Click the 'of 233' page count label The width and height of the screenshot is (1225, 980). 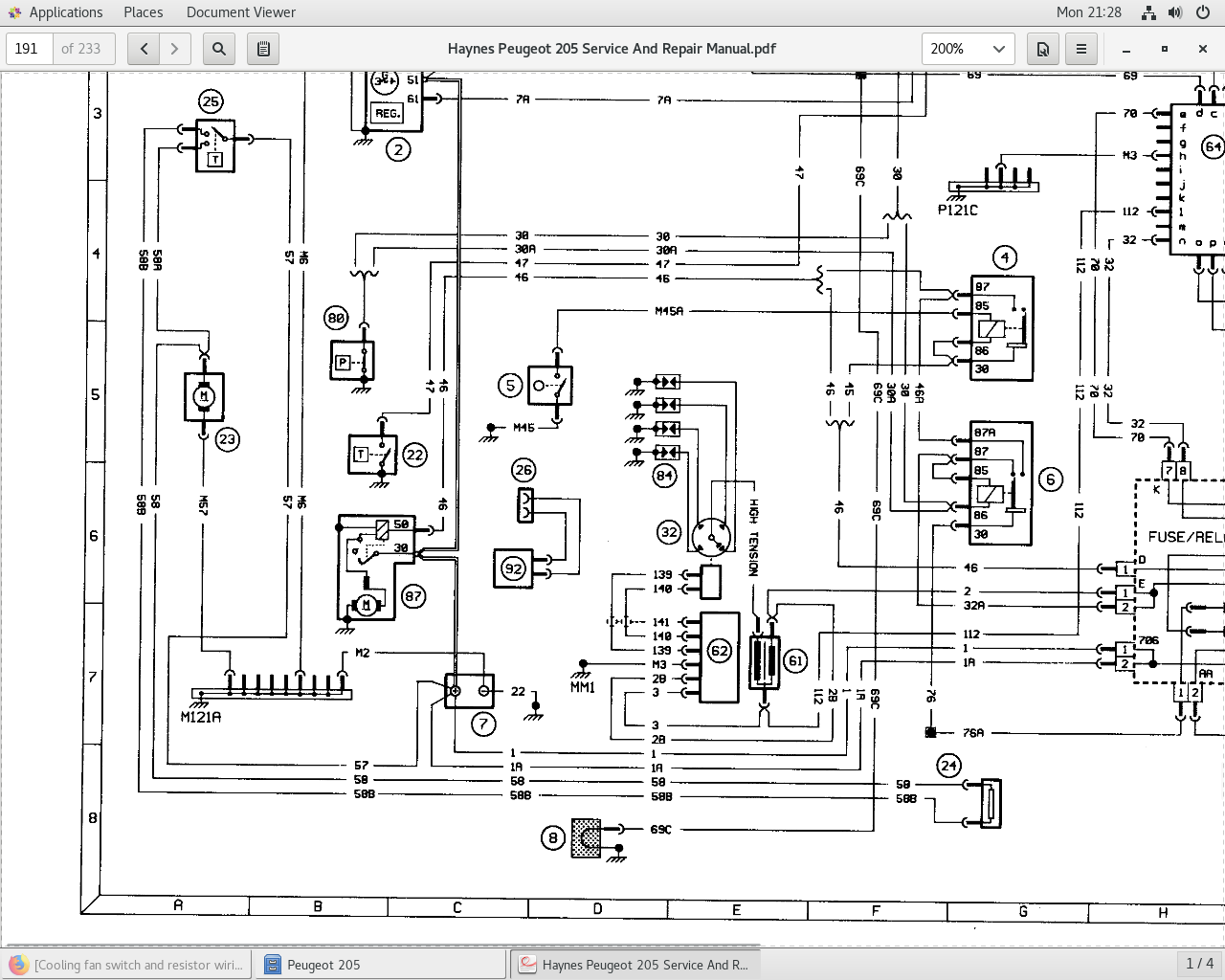[x=81, y=49]
